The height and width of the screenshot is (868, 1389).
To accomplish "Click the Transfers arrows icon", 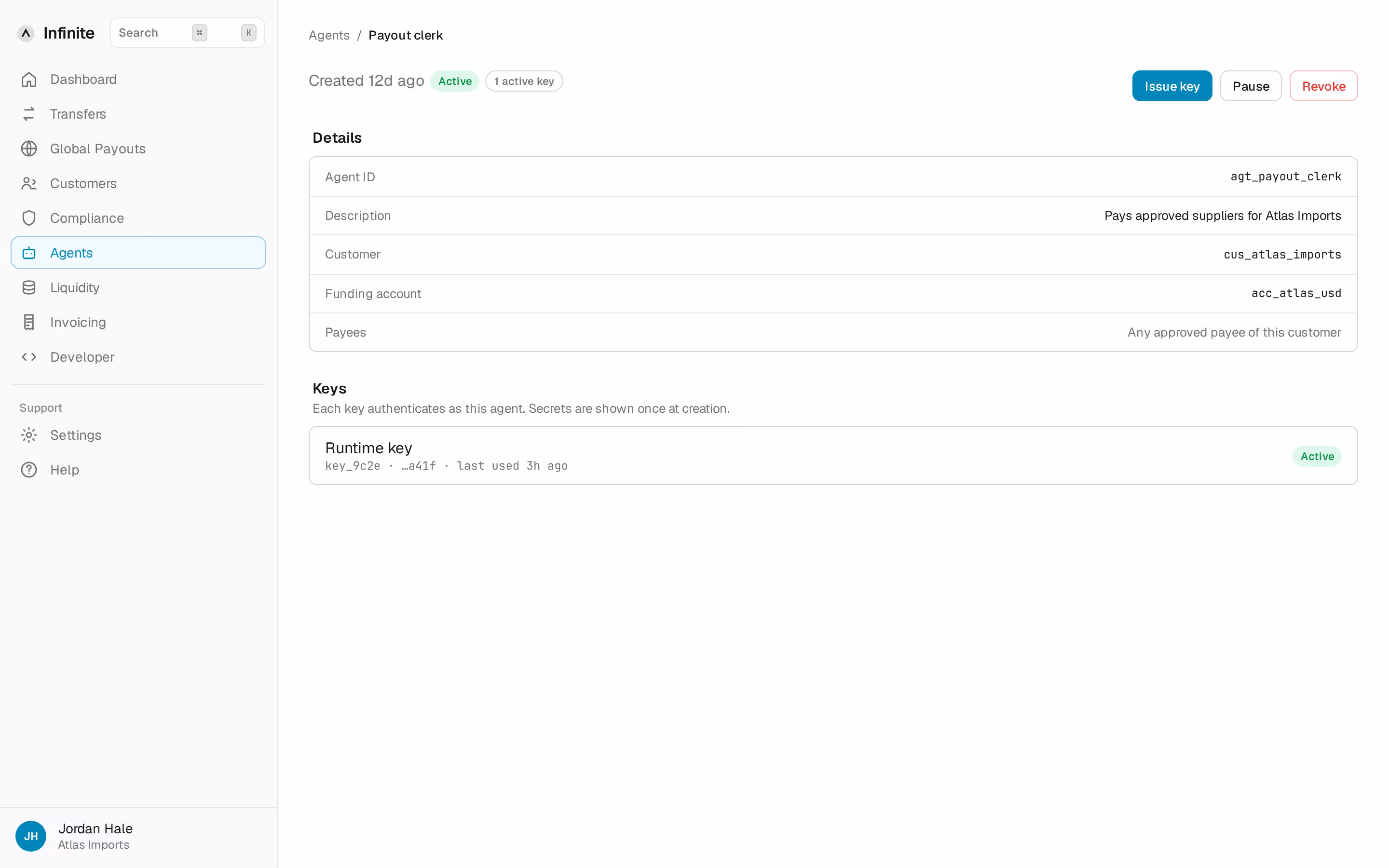I will [x=29, y=114].
